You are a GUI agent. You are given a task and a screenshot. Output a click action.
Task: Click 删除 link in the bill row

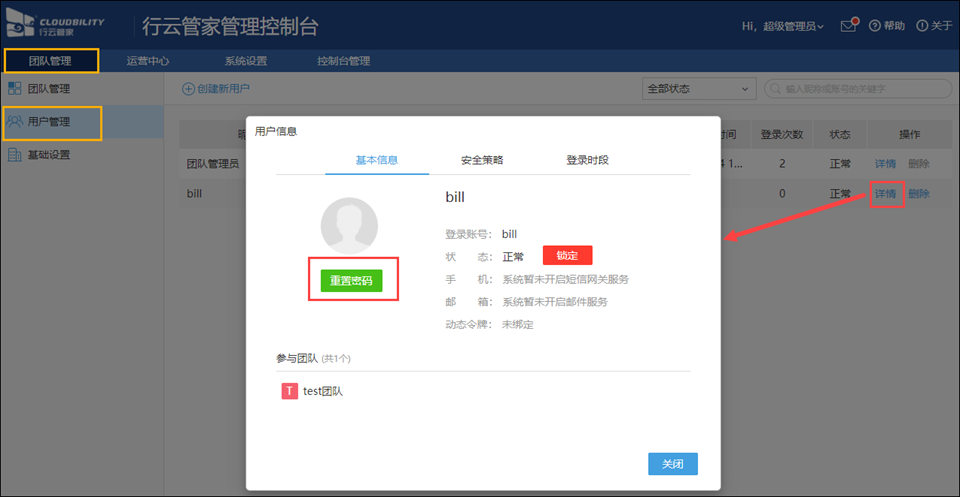coord(919,194)
